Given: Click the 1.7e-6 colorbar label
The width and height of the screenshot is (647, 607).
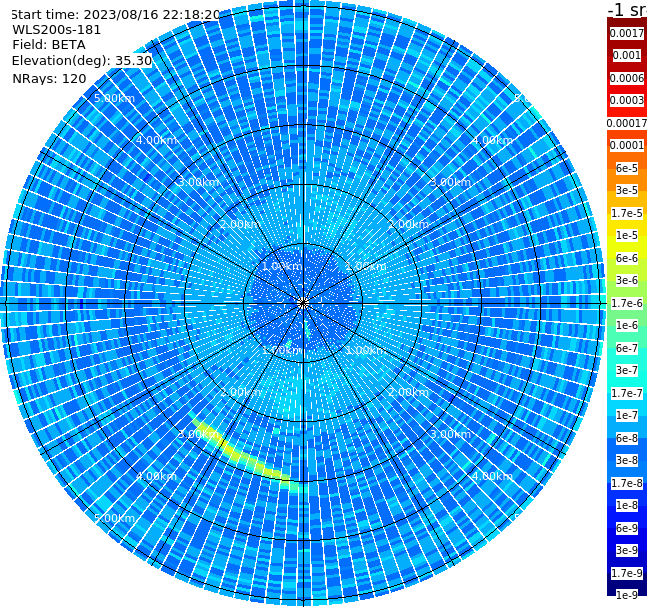Looking at the screenshot, I should [627, 303].
